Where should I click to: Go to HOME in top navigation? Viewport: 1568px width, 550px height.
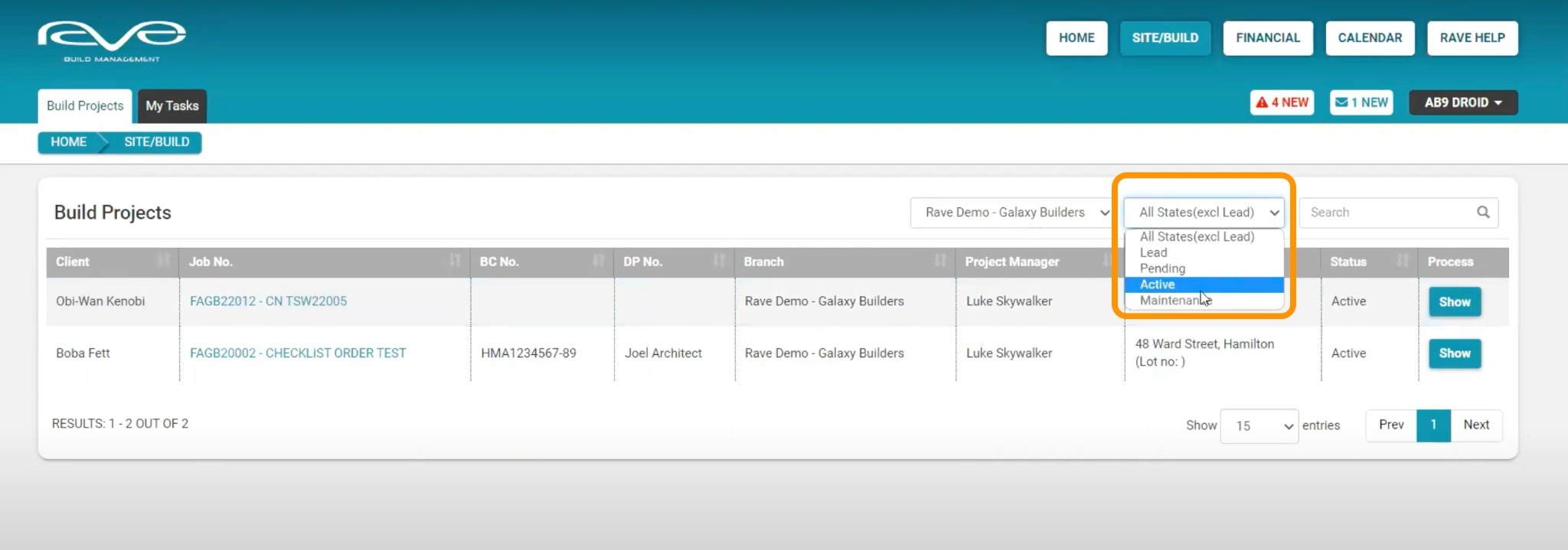click(x=1076, y=38)
